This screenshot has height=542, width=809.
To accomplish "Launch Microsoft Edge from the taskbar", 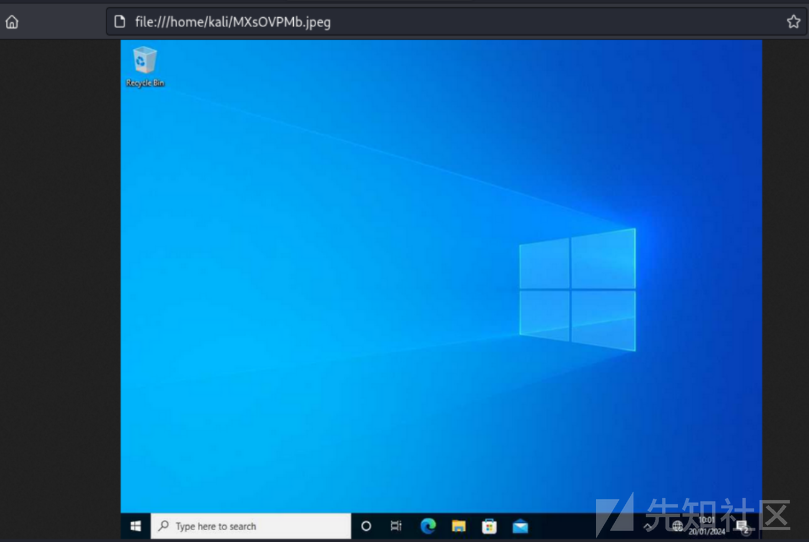I will [x=428, y=526].
